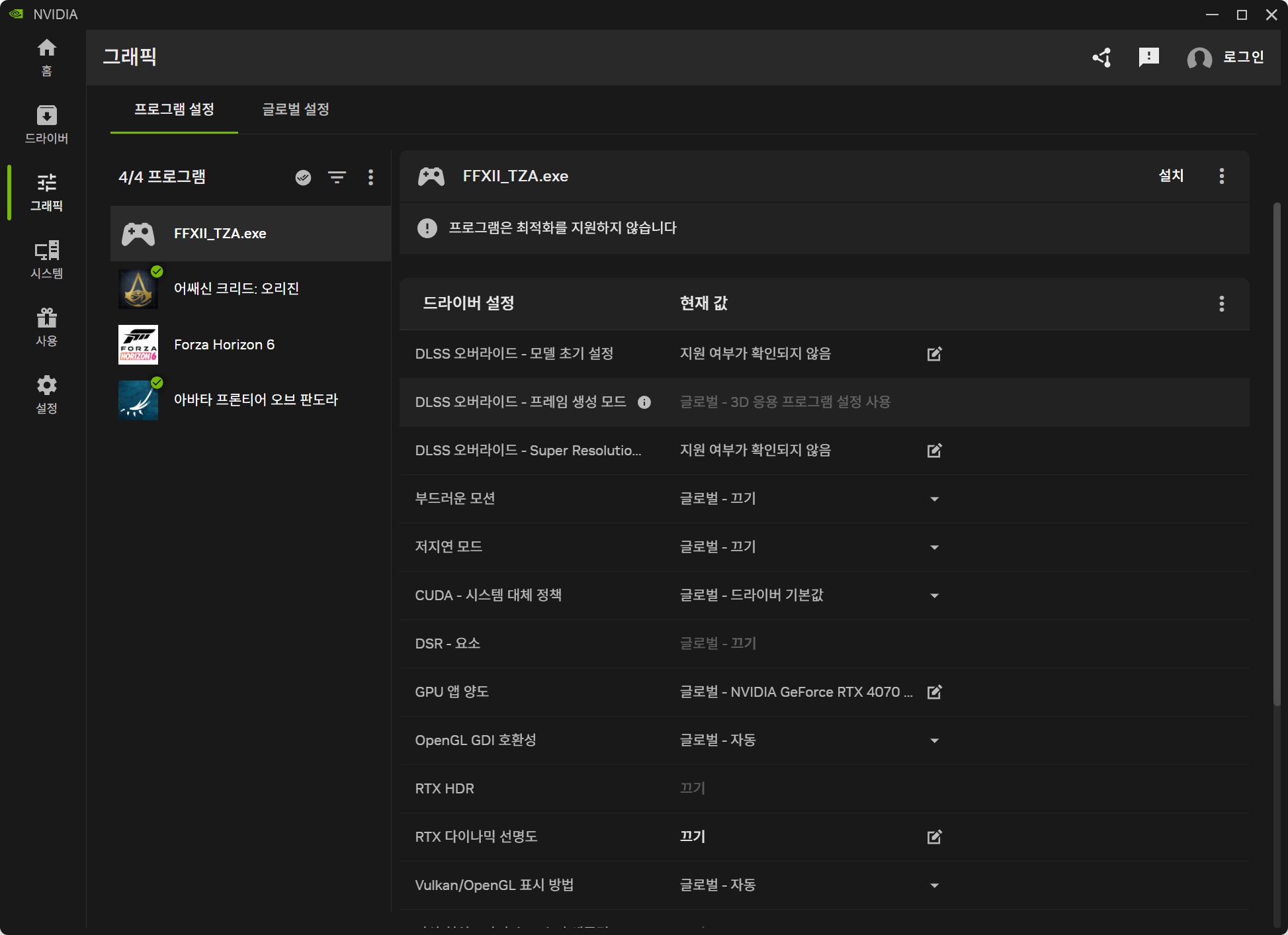
Task: Expand the 저지연 모드 dropdown
Action: coord(934,547)
